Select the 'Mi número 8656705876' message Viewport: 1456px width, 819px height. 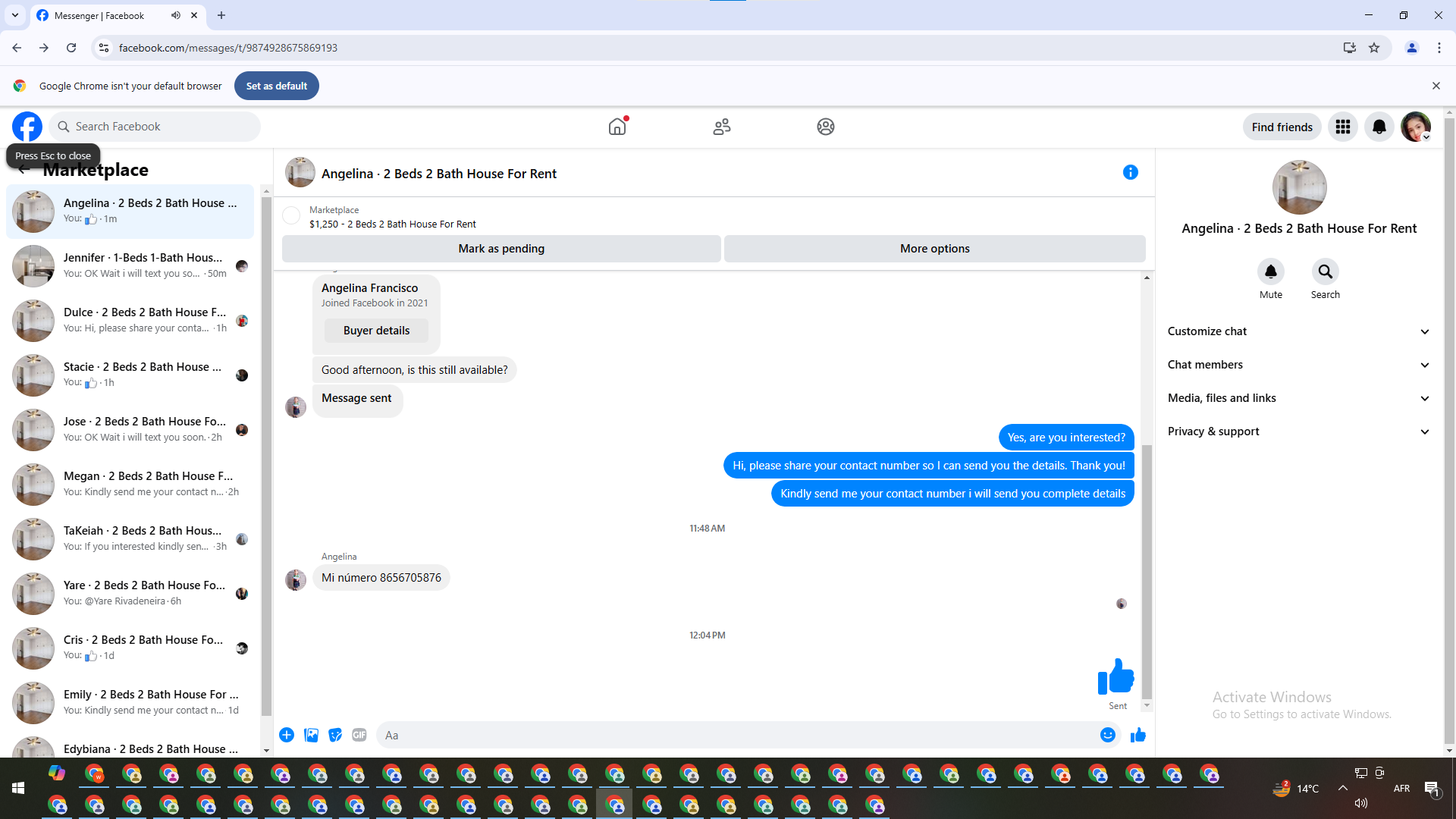pyautogui.click(x=381, y=578)
